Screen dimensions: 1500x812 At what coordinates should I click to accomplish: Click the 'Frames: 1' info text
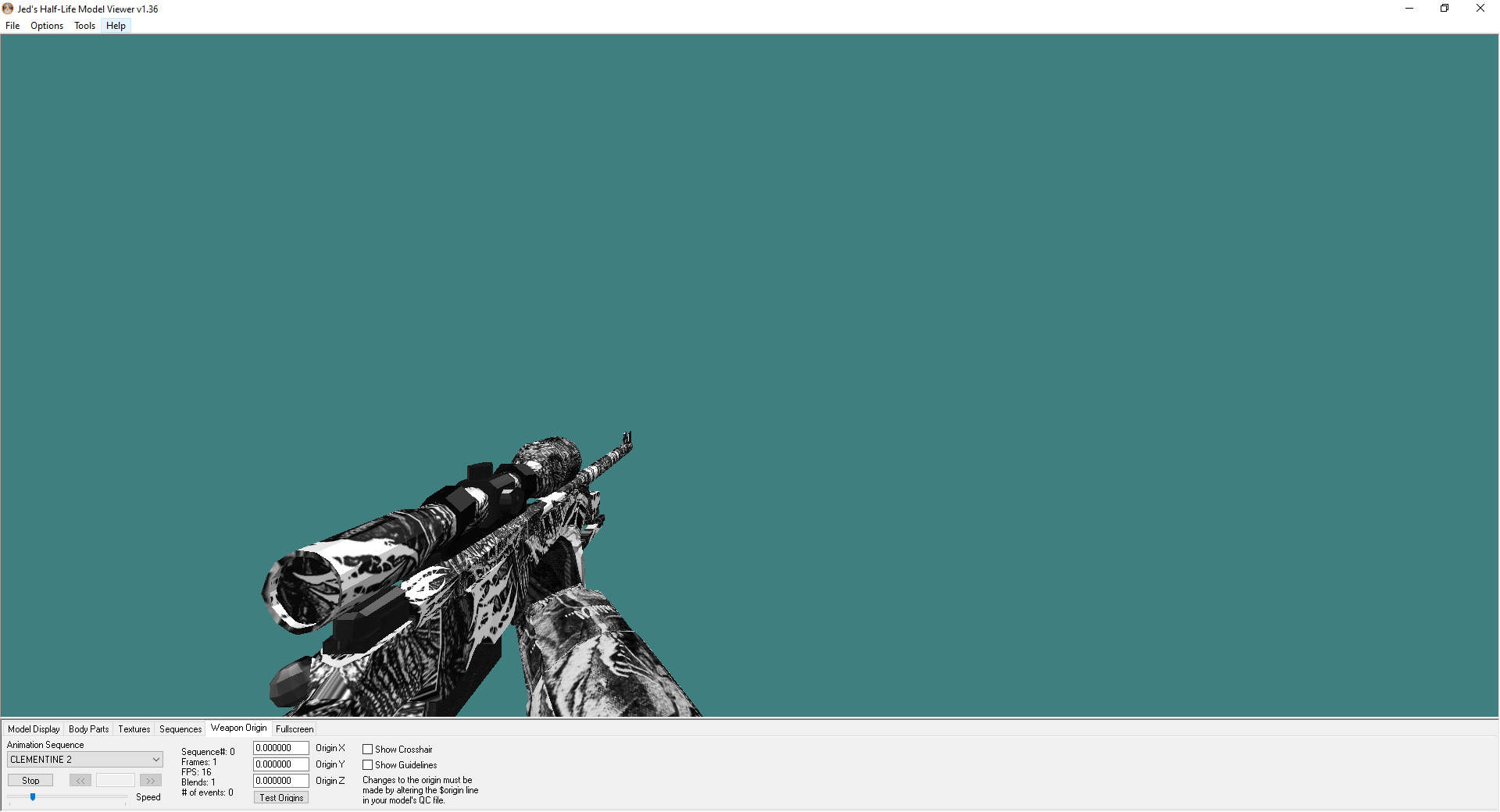click(x=199, y=762)
